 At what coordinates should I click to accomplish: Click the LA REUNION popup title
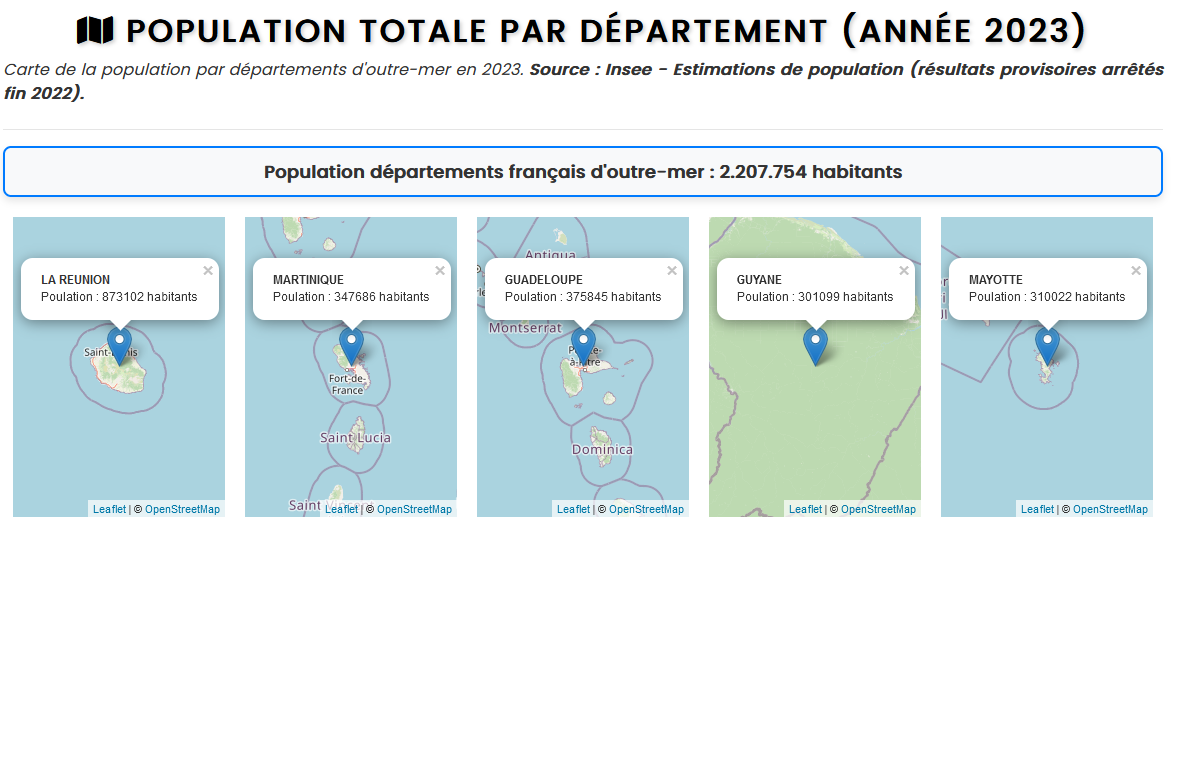[x=75, y=280]
